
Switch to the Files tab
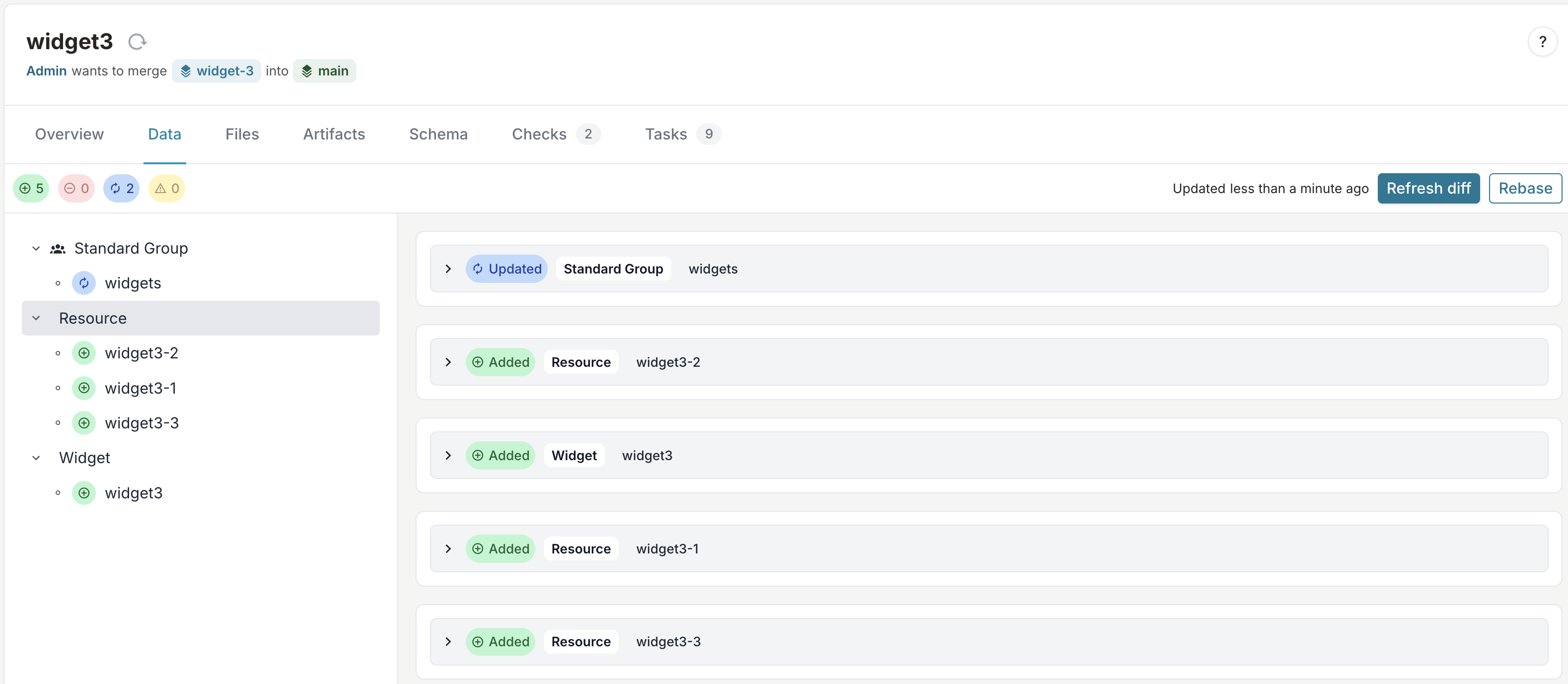click(241, 133)
